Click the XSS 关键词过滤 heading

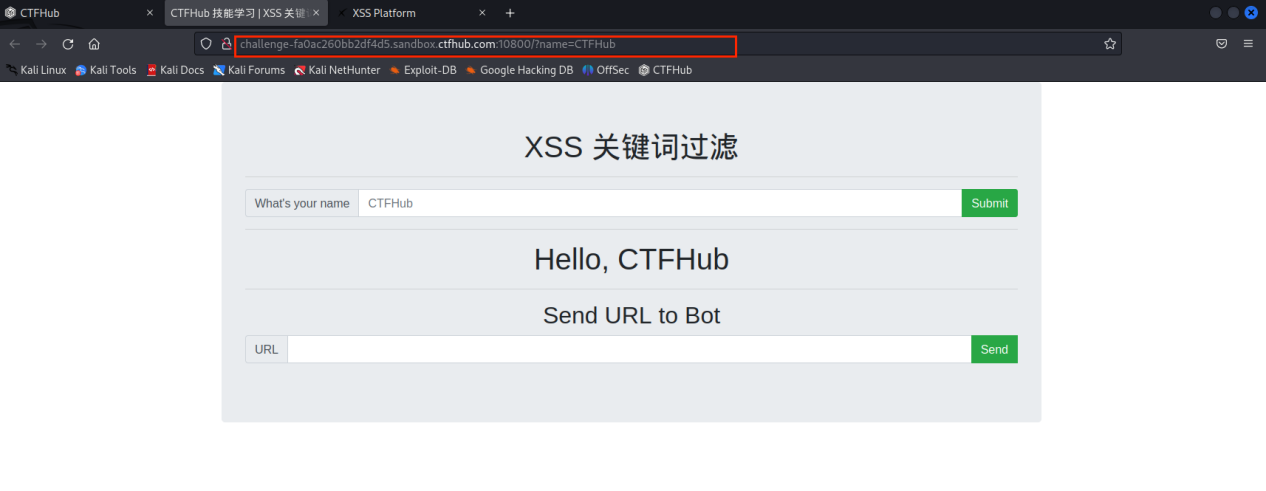click(631, 147)
